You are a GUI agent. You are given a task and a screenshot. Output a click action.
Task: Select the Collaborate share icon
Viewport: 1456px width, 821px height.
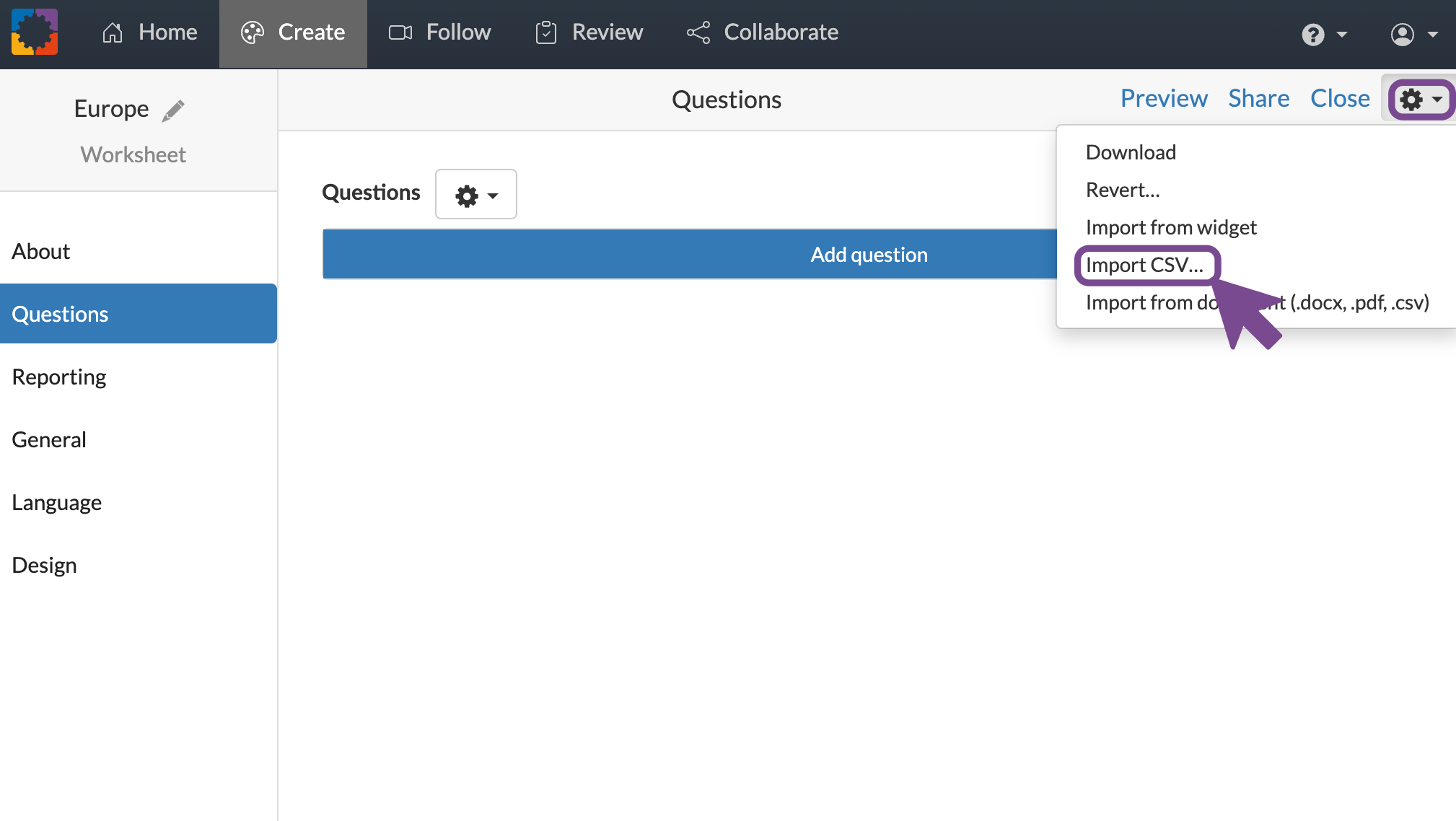(x=697, y=32)
